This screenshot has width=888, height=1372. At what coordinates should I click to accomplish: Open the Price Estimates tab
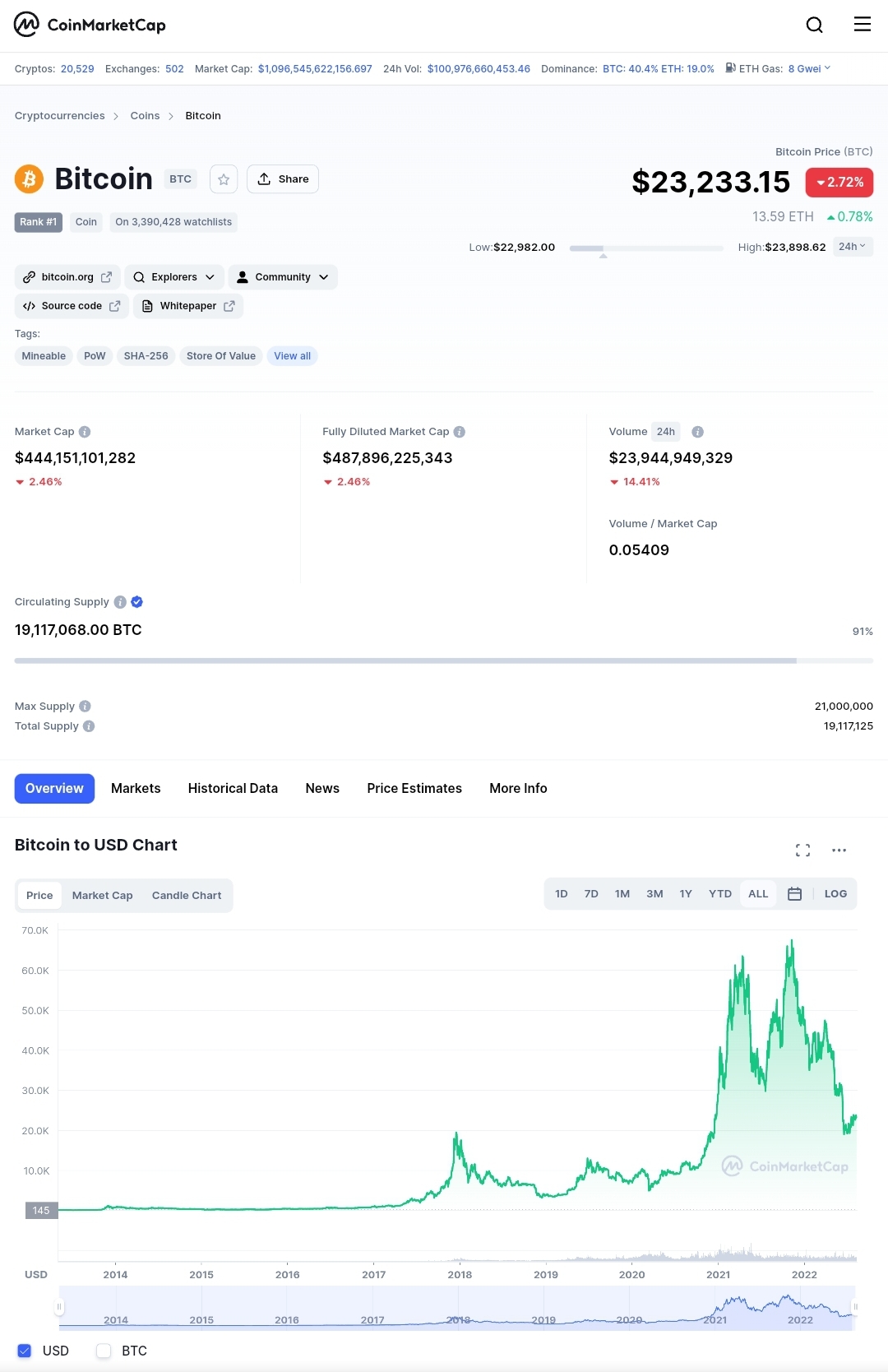click(x=414, y=789)
